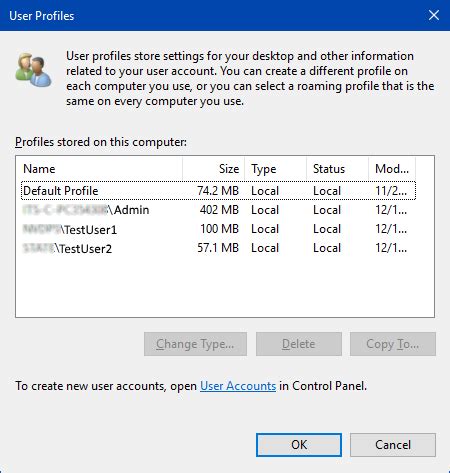
Task: Open the User Accounts link
Action: [238, 386]
